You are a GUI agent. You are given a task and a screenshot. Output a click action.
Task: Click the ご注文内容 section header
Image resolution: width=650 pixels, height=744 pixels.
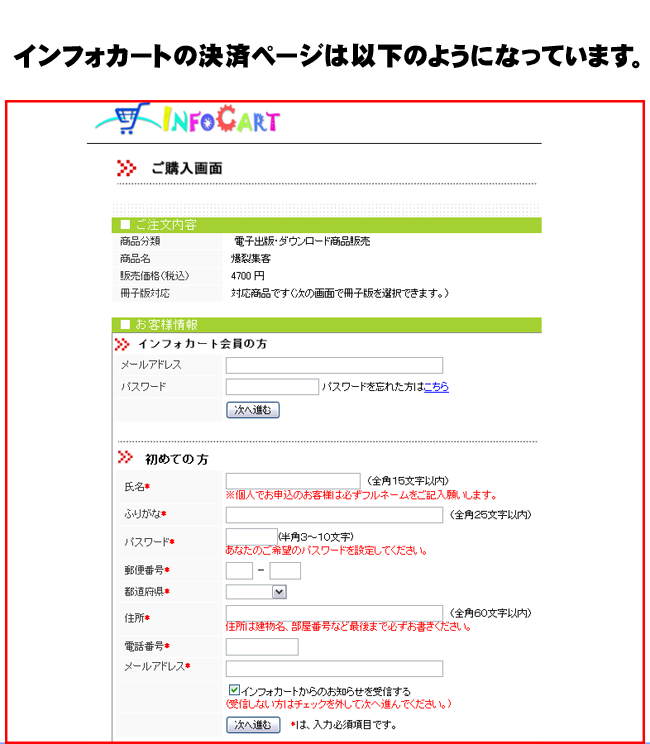coord(326,225)
